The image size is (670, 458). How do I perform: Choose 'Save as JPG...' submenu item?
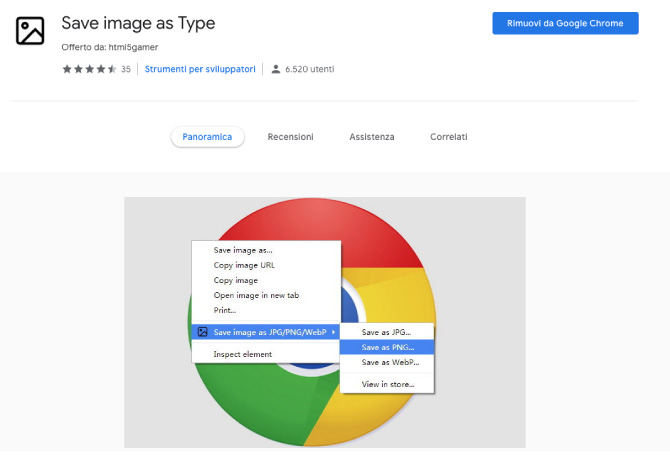pyautogui.click(x=387, y=332)
